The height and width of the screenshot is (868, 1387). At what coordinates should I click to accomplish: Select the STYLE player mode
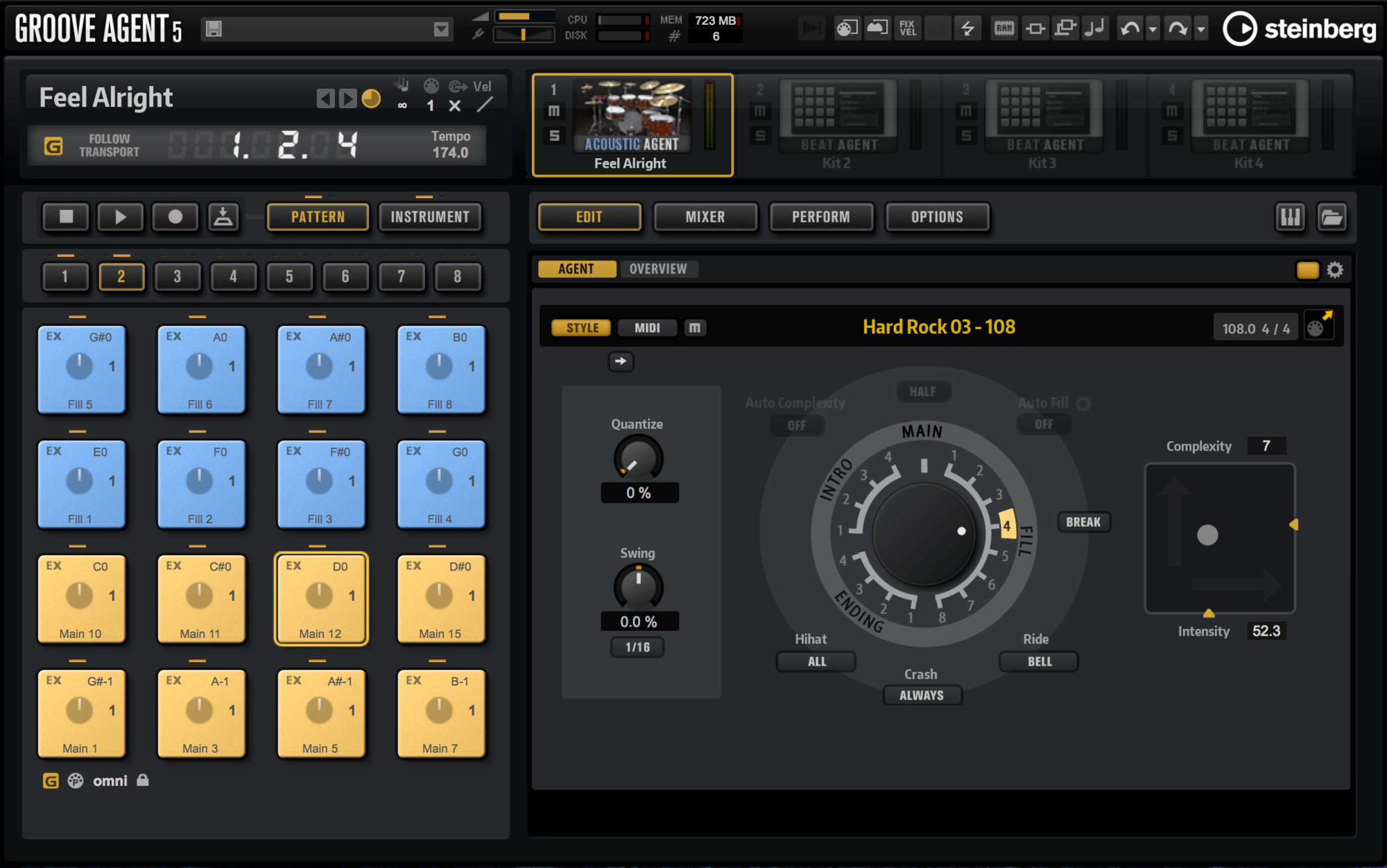pyautogui.click(x=582, y=328)
